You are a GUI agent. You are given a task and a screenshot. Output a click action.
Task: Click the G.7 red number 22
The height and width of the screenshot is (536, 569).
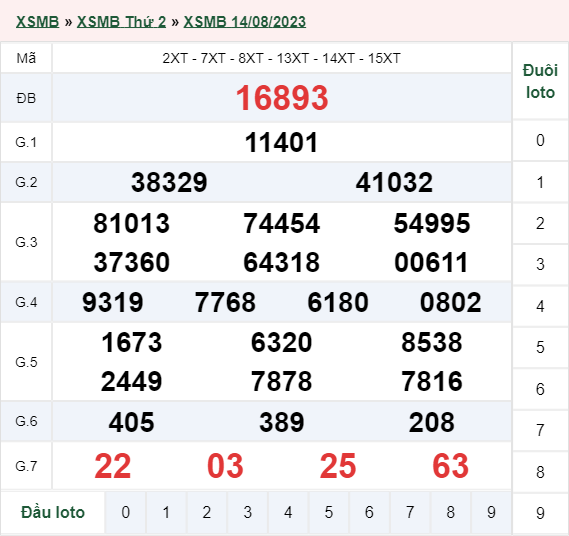click(112, 466)
